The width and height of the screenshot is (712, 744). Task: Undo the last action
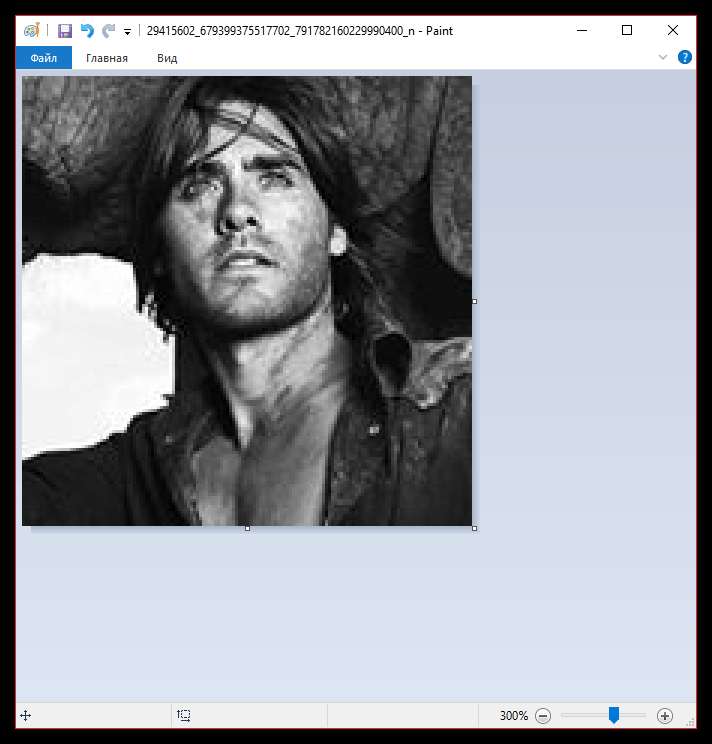87,31
